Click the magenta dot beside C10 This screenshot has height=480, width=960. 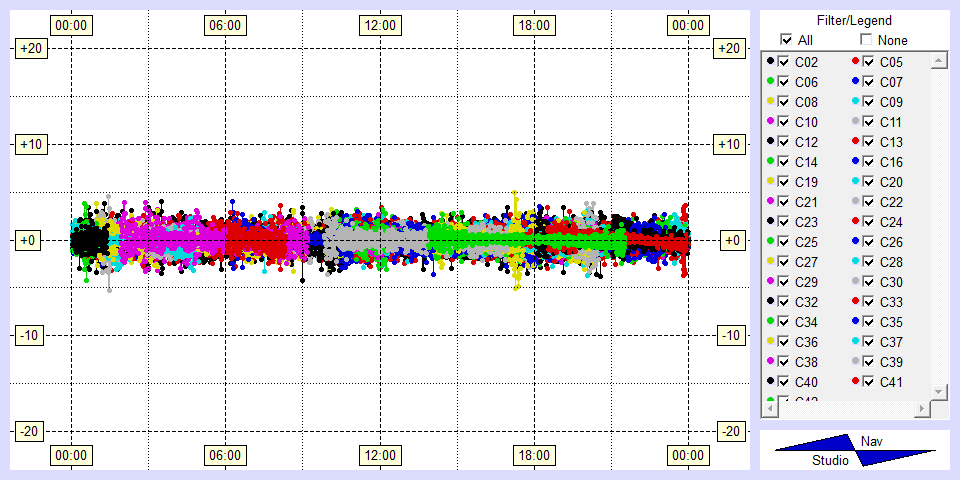click(770, 122)
